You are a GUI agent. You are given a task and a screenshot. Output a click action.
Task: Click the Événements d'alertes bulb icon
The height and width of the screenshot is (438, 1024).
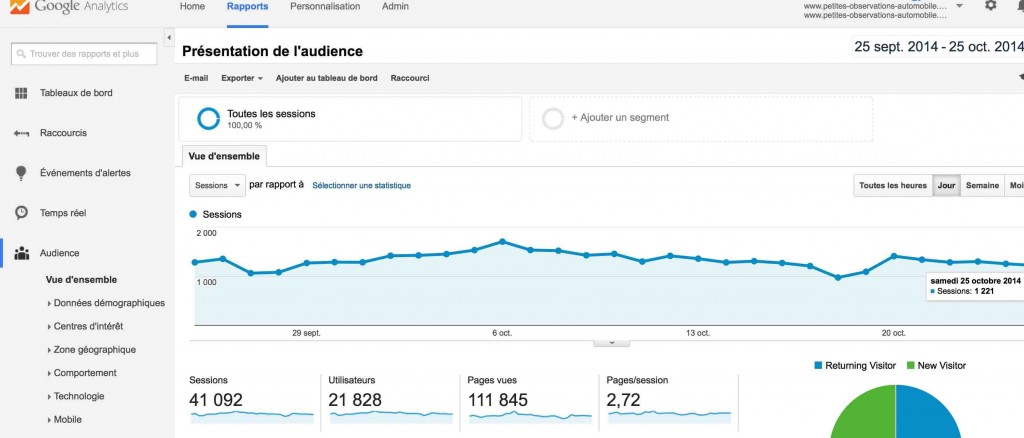(x=21, y=173)
